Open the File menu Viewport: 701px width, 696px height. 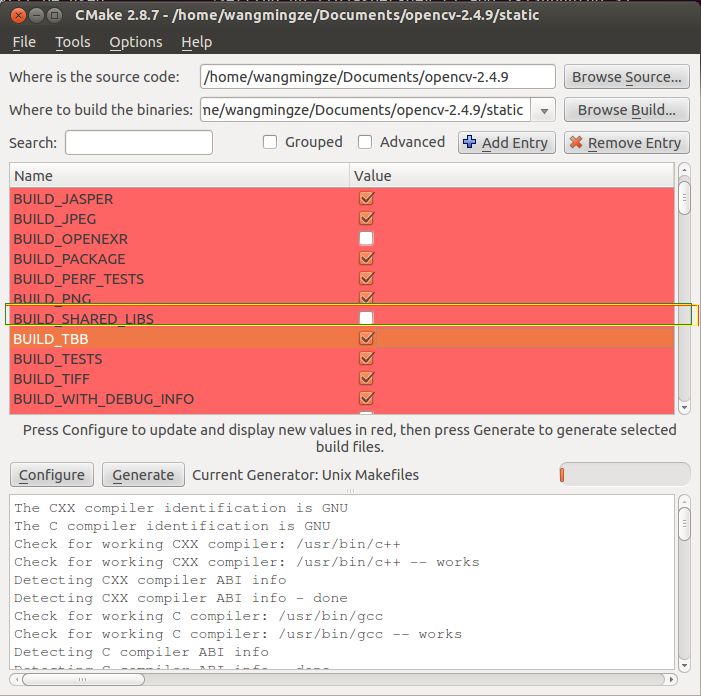(24, 42)
